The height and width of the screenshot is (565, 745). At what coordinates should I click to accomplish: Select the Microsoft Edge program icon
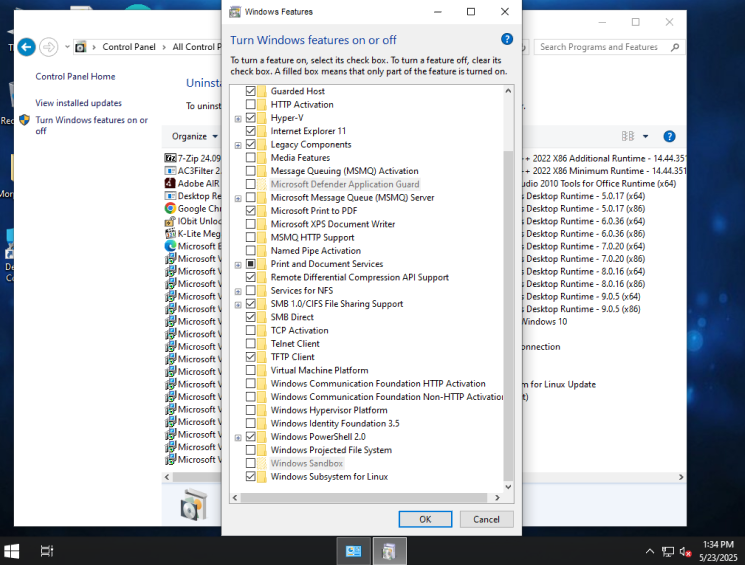click(170, 246)
